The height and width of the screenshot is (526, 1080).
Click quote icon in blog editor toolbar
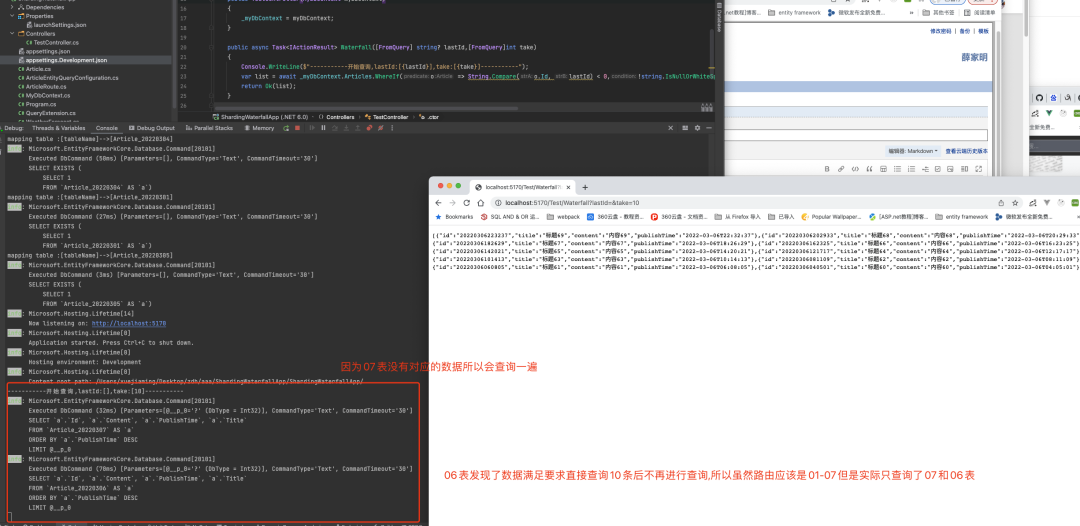click(869, 169)
